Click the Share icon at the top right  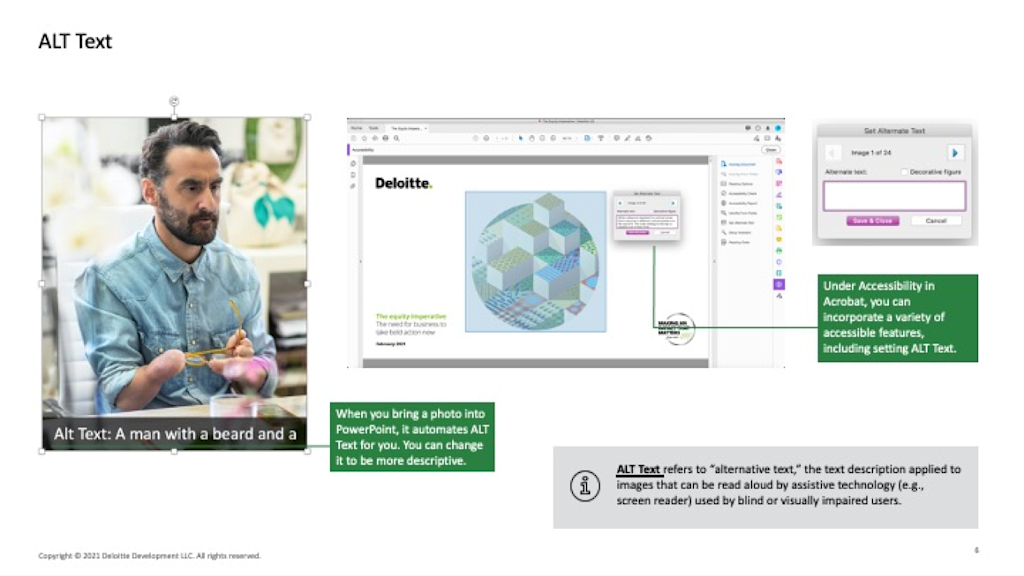click(757, 128)
